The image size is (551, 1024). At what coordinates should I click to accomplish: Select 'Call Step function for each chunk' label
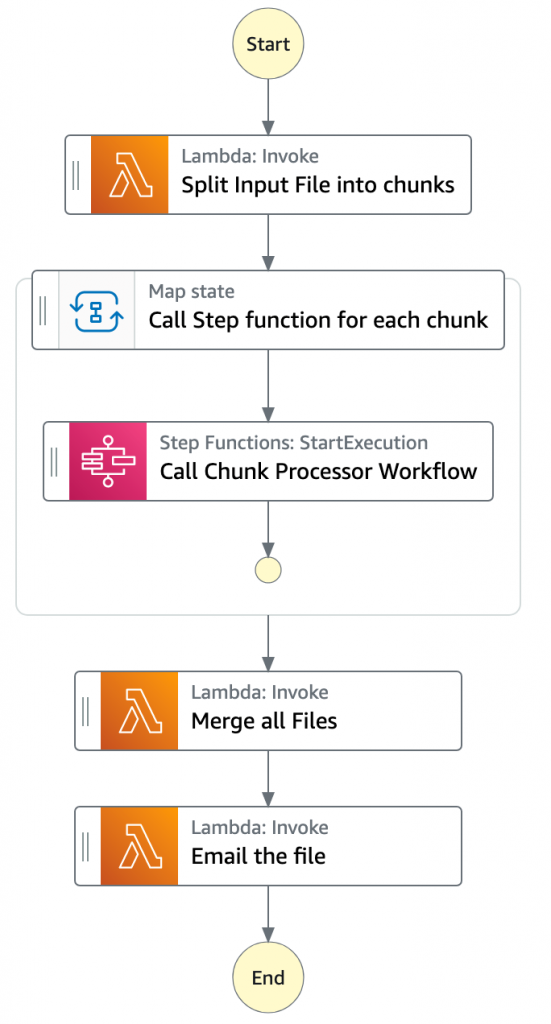(318, 320)
